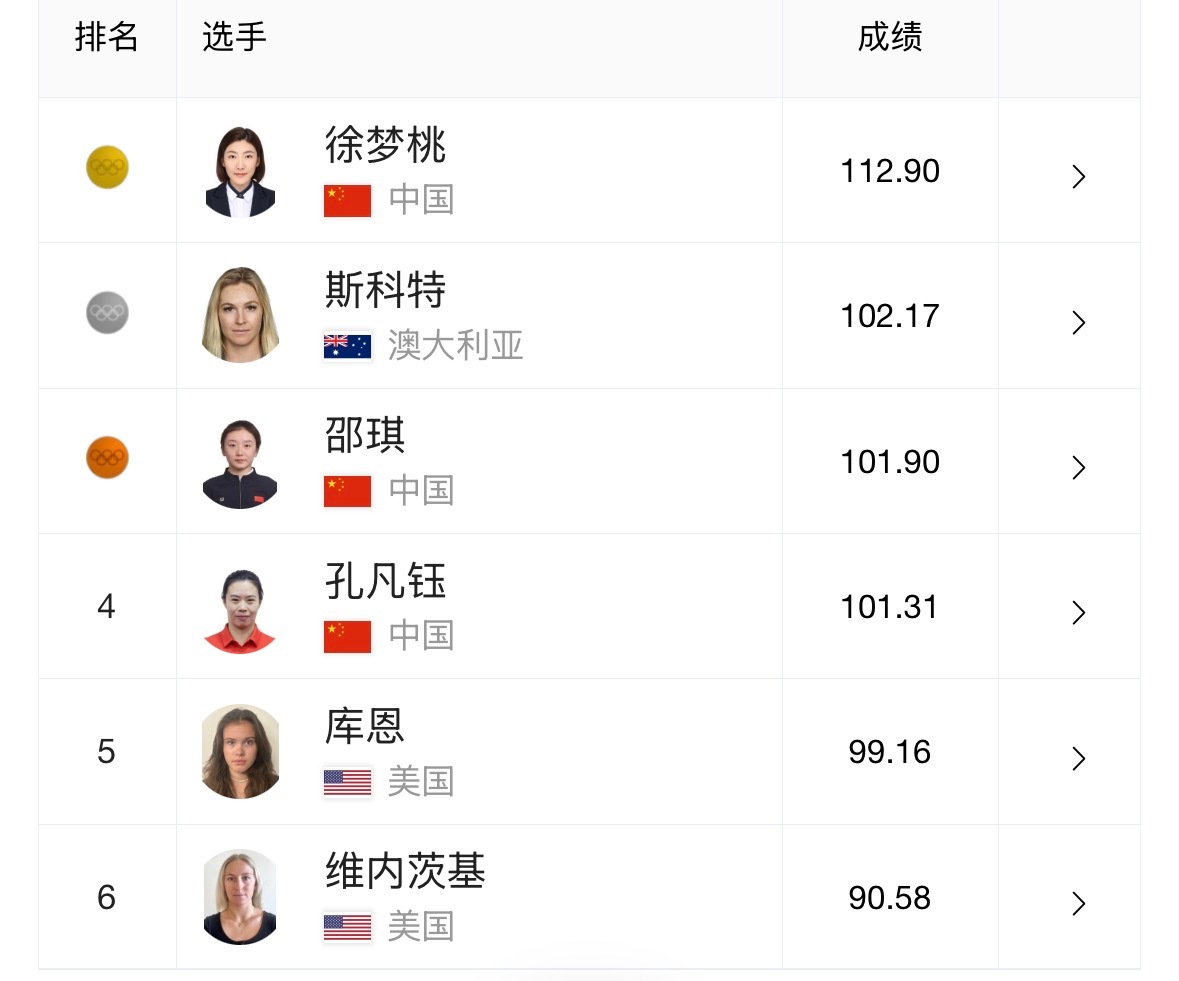This screenshot has height=981, width=1179.
Task: Click the China flag next to 徐梦桃
Action: pyautogui.click(x=347, y=198)
